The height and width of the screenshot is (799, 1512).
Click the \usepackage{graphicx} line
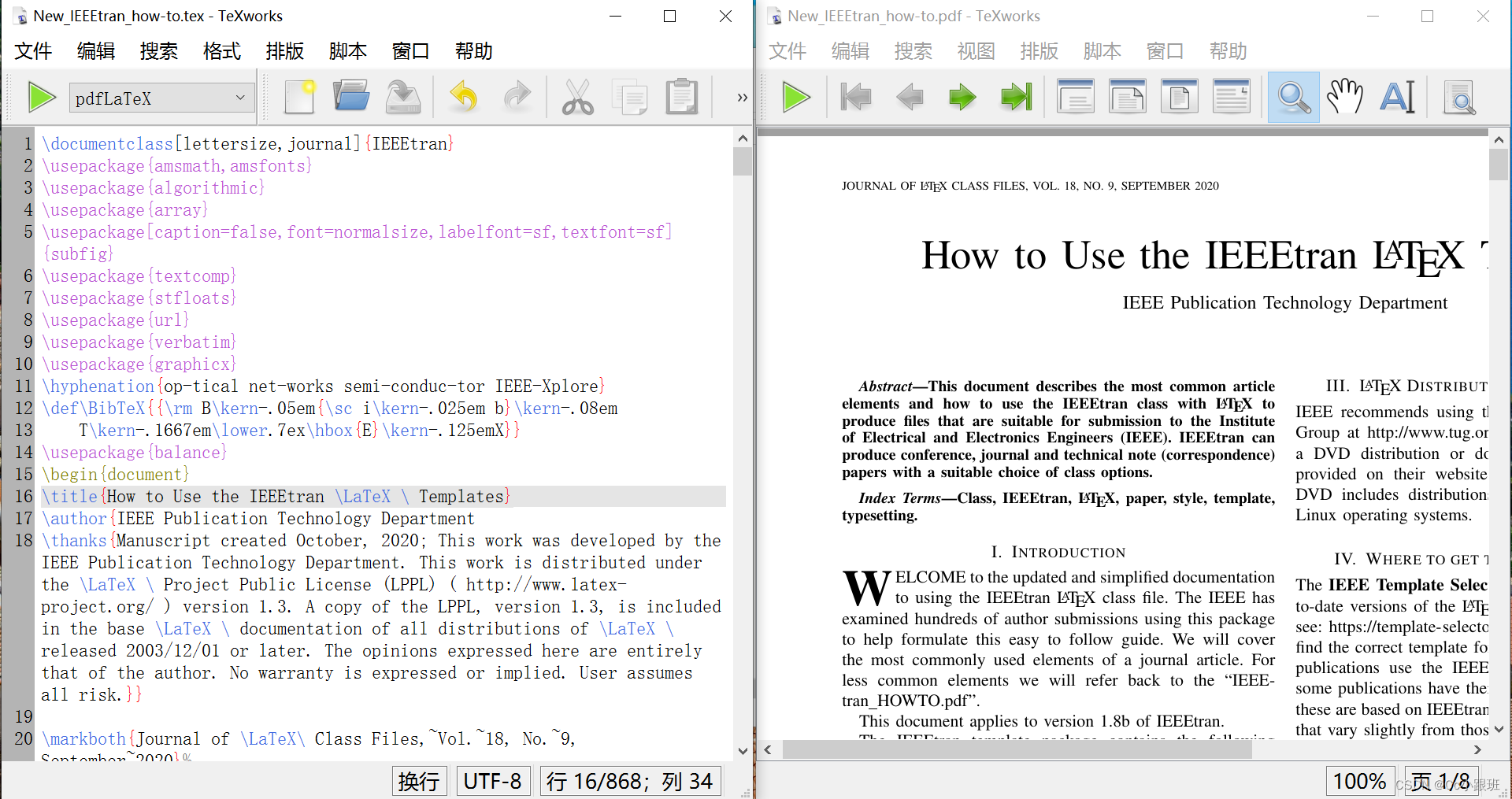click(139, 364)
